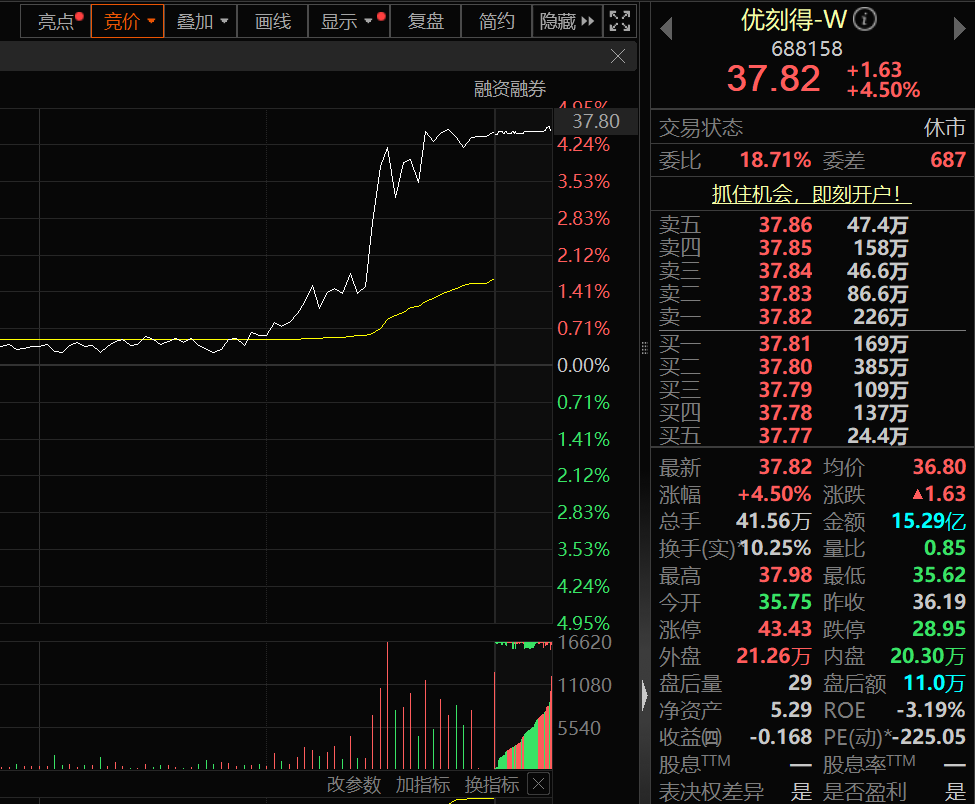The width and height of the screenshot is (975, 804).
Task: Expand the 叠加 overlay dropdown
Action: pyautogui.click(x=198, y=21)
